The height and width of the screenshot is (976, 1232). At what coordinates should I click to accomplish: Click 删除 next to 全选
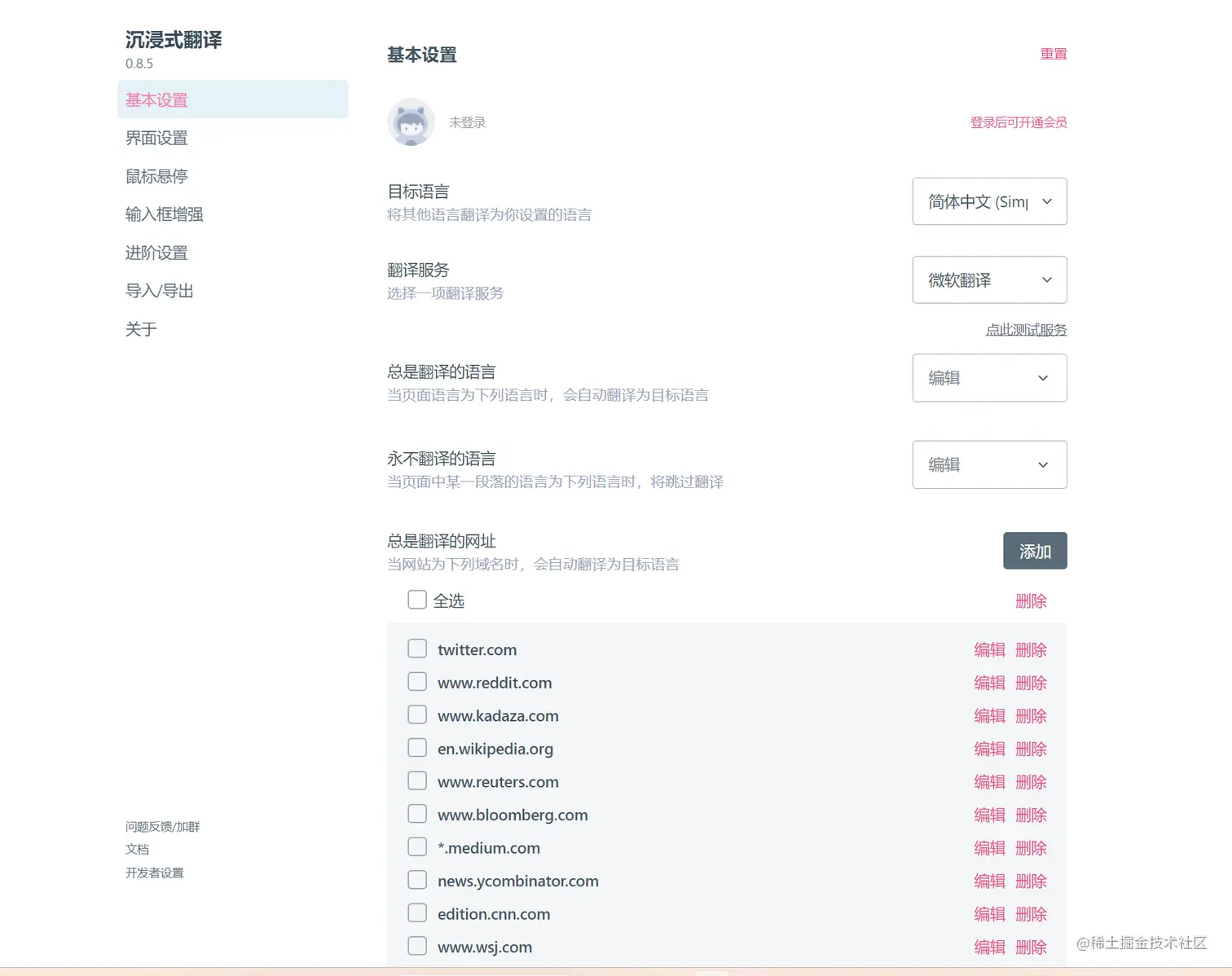pyautogui.click(x=1031, y=601)
